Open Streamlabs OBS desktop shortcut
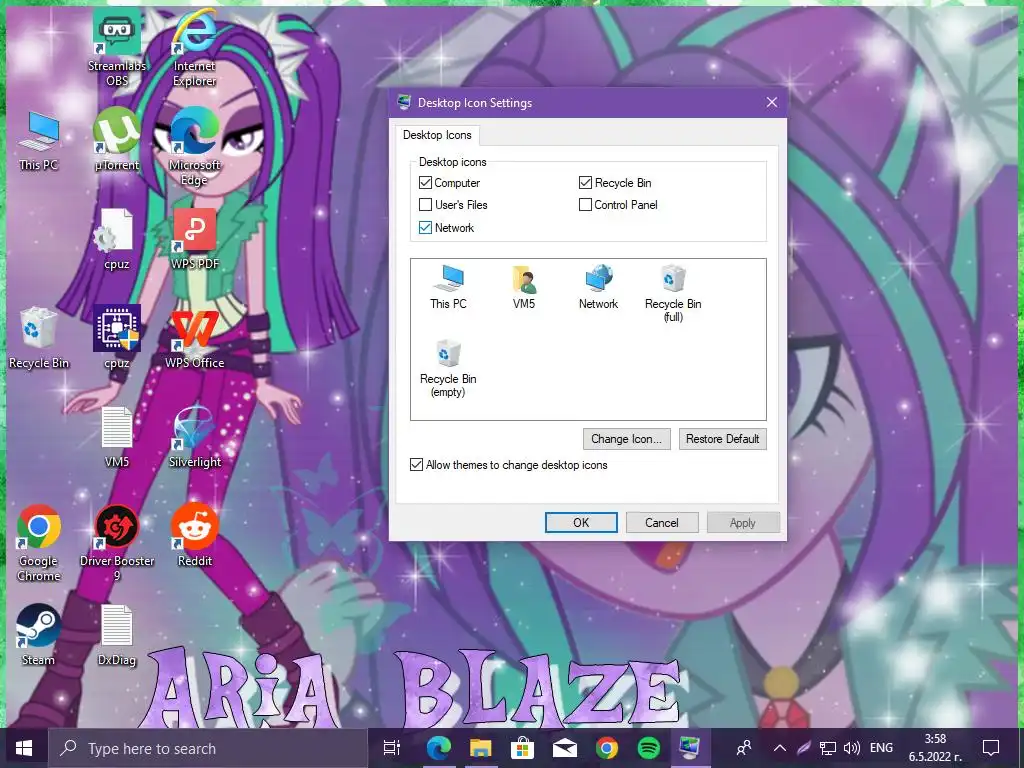This screenshot has height=768, width=1024. [117, 48]
